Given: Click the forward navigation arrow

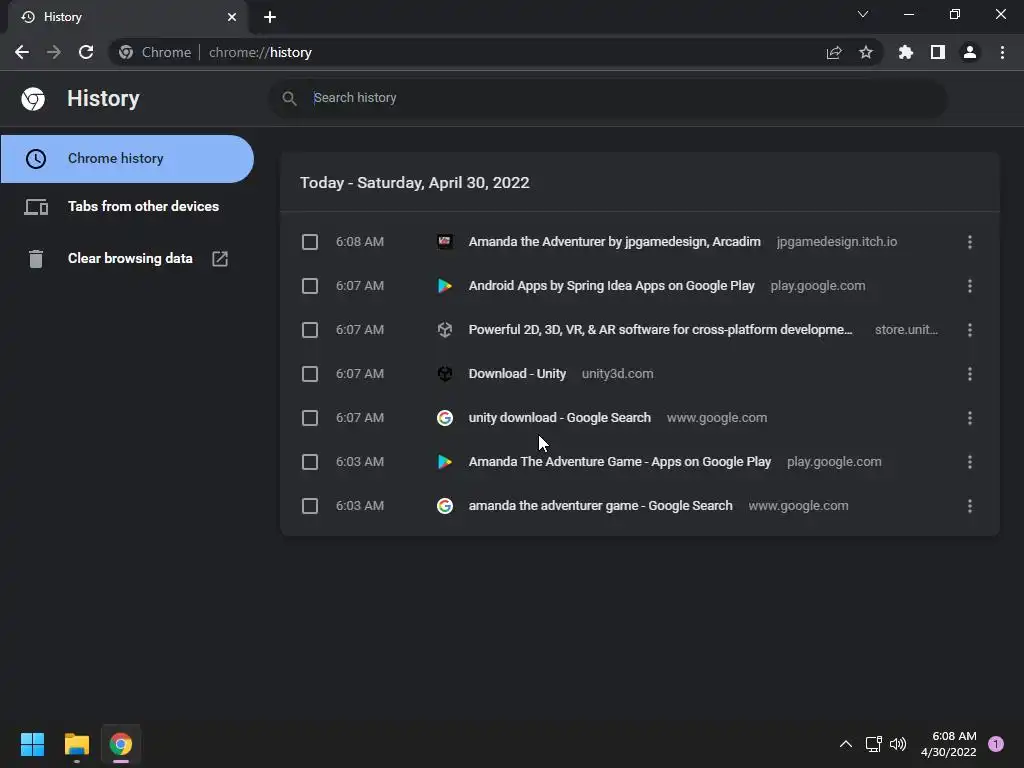Looking at the screenshot, I should (54, 52).
